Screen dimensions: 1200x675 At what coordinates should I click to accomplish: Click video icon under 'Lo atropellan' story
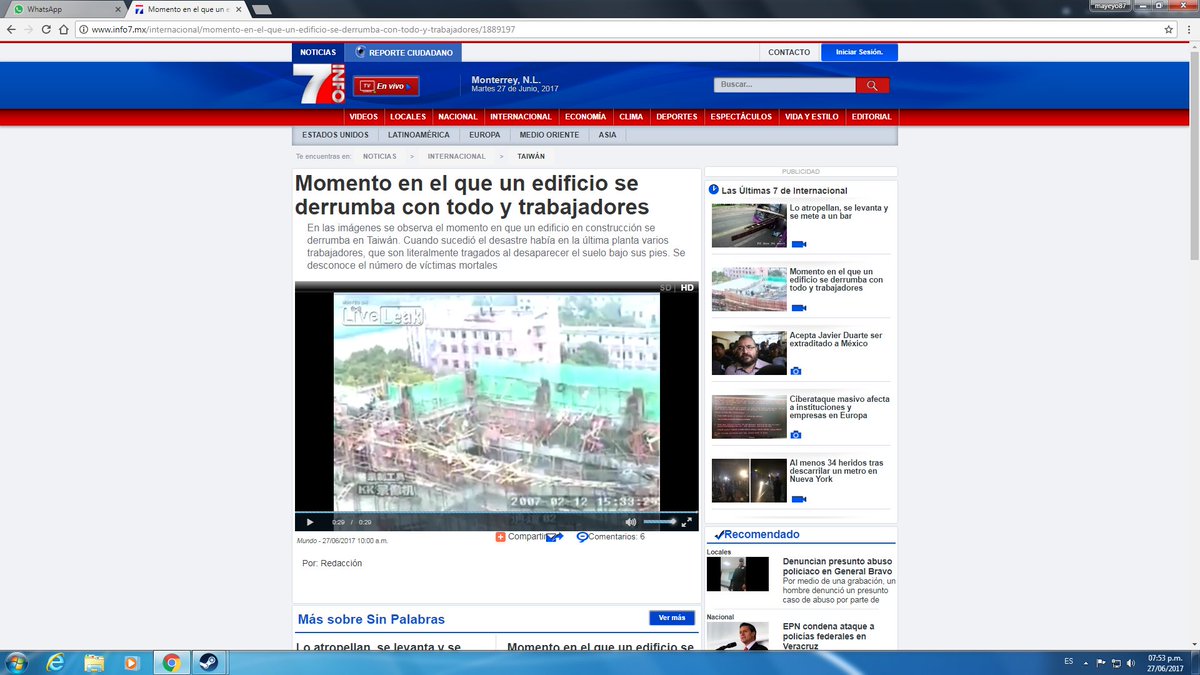798,244
